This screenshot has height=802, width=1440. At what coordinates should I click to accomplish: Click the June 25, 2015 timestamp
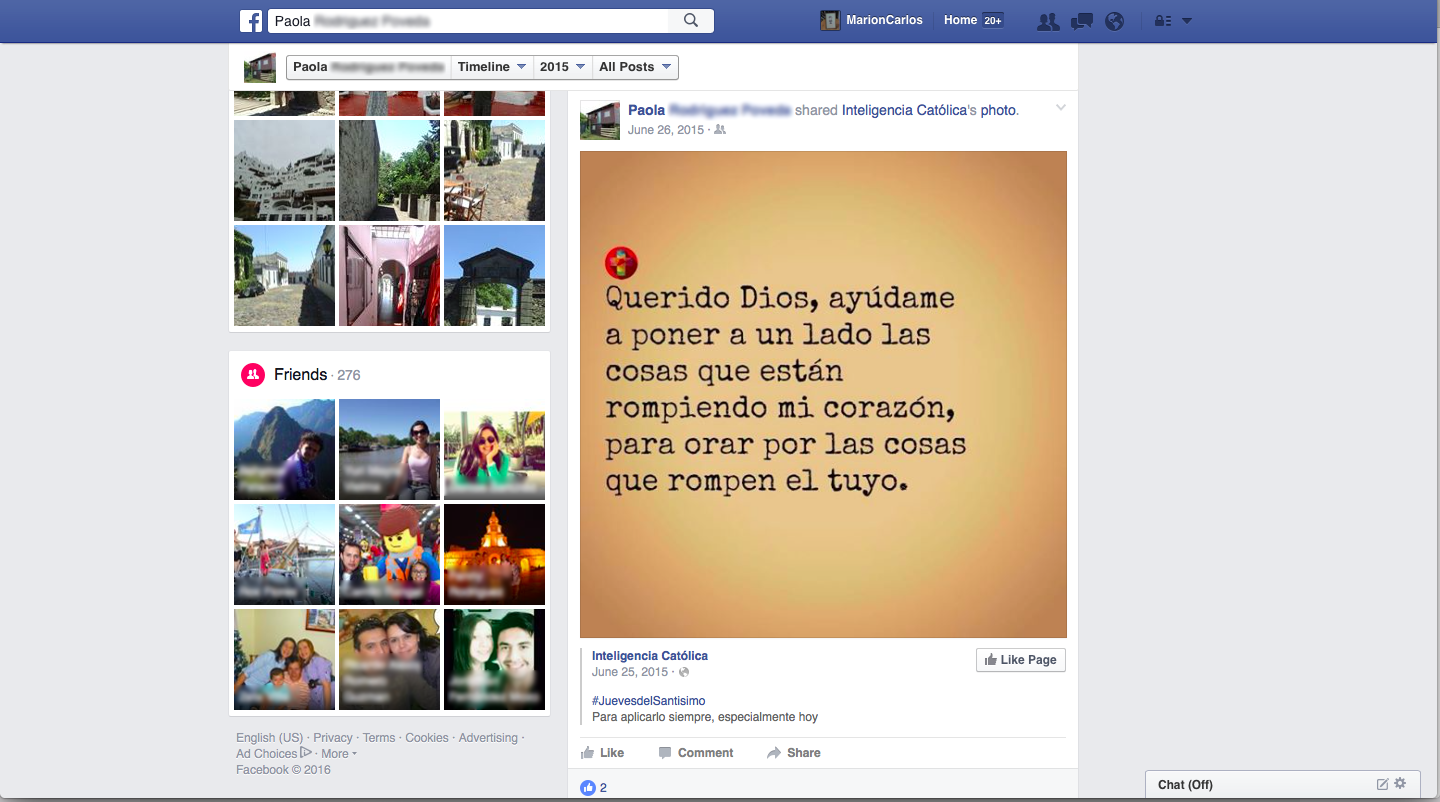pos(630,673)
